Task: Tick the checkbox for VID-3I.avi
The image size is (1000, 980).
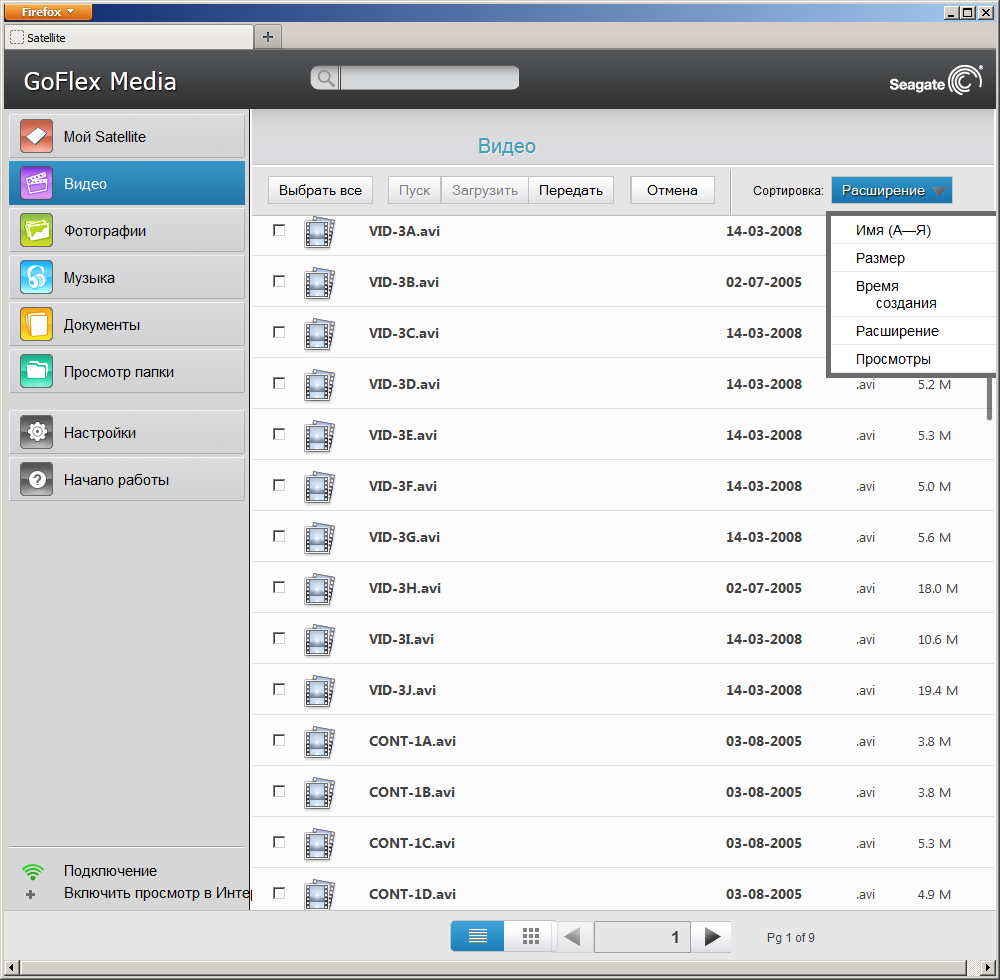Action: click(279, 638)
